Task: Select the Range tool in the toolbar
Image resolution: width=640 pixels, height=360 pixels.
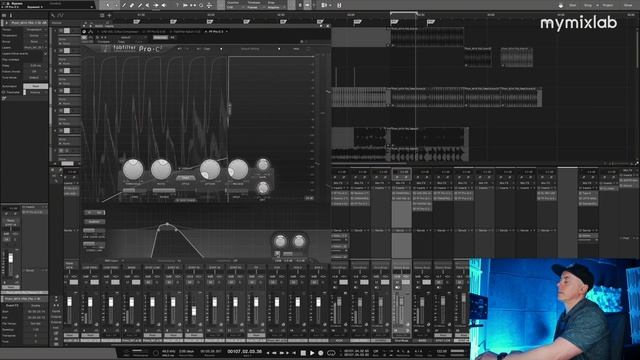Action: pos(116,5)
